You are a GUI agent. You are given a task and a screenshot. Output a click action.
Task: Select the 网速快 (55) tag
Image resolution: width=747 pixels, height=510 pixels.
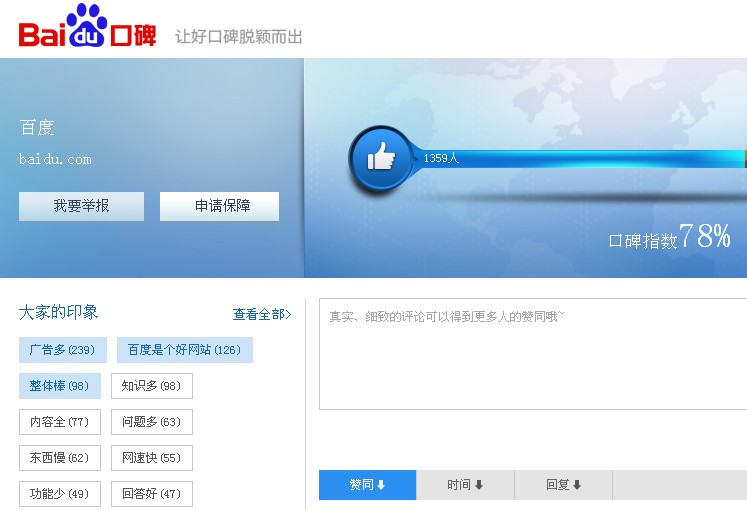152,458
